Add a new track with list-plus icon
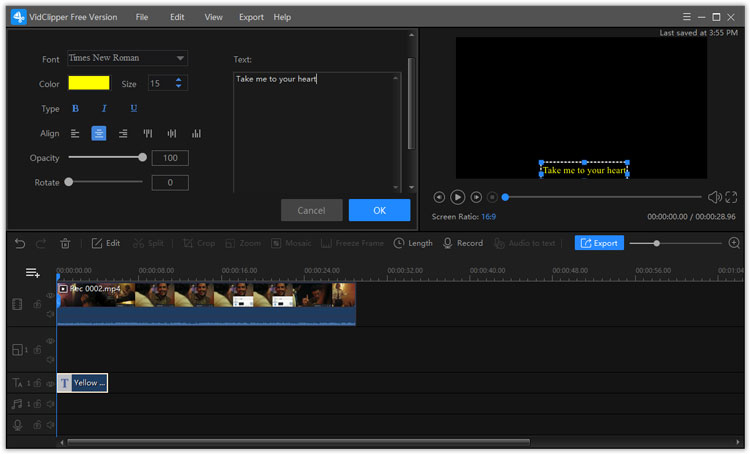750x454 pixels. [33, 273]
